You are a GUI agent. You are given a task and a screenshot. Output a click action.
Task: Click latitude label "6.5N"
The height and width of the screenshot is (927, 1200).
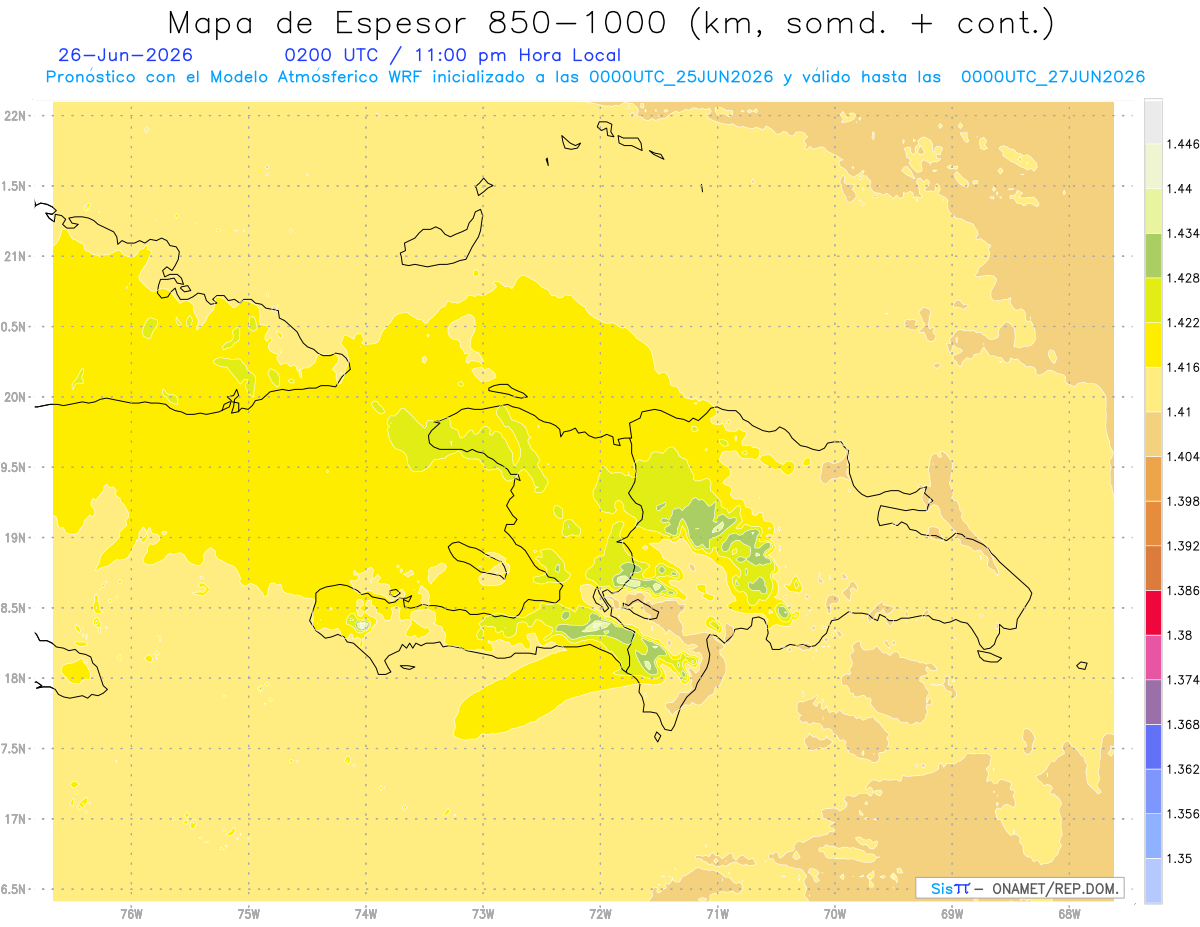(15, 889)
